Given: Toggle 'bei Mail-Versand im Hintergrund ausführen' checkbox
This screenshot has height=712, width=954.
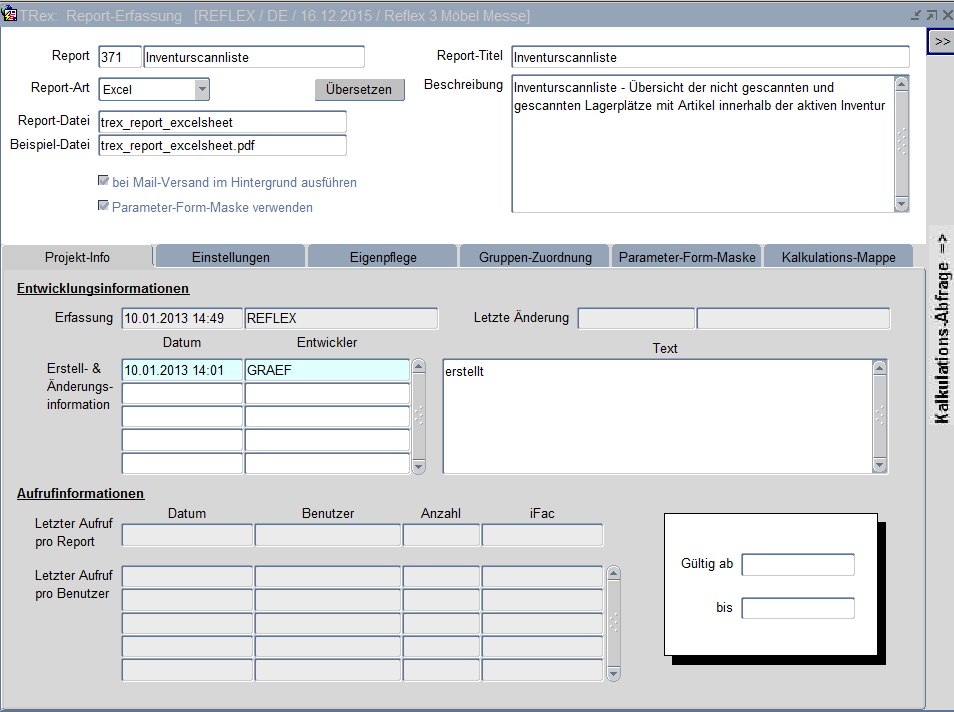Looking at the screenshot, I should pos(102,182).
